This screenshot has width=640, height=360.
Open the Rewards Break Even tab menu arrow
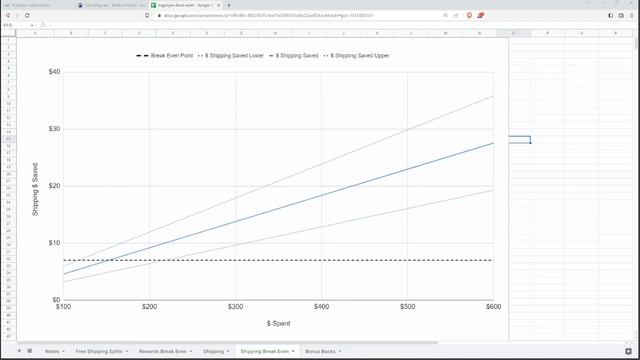[191, 351]
